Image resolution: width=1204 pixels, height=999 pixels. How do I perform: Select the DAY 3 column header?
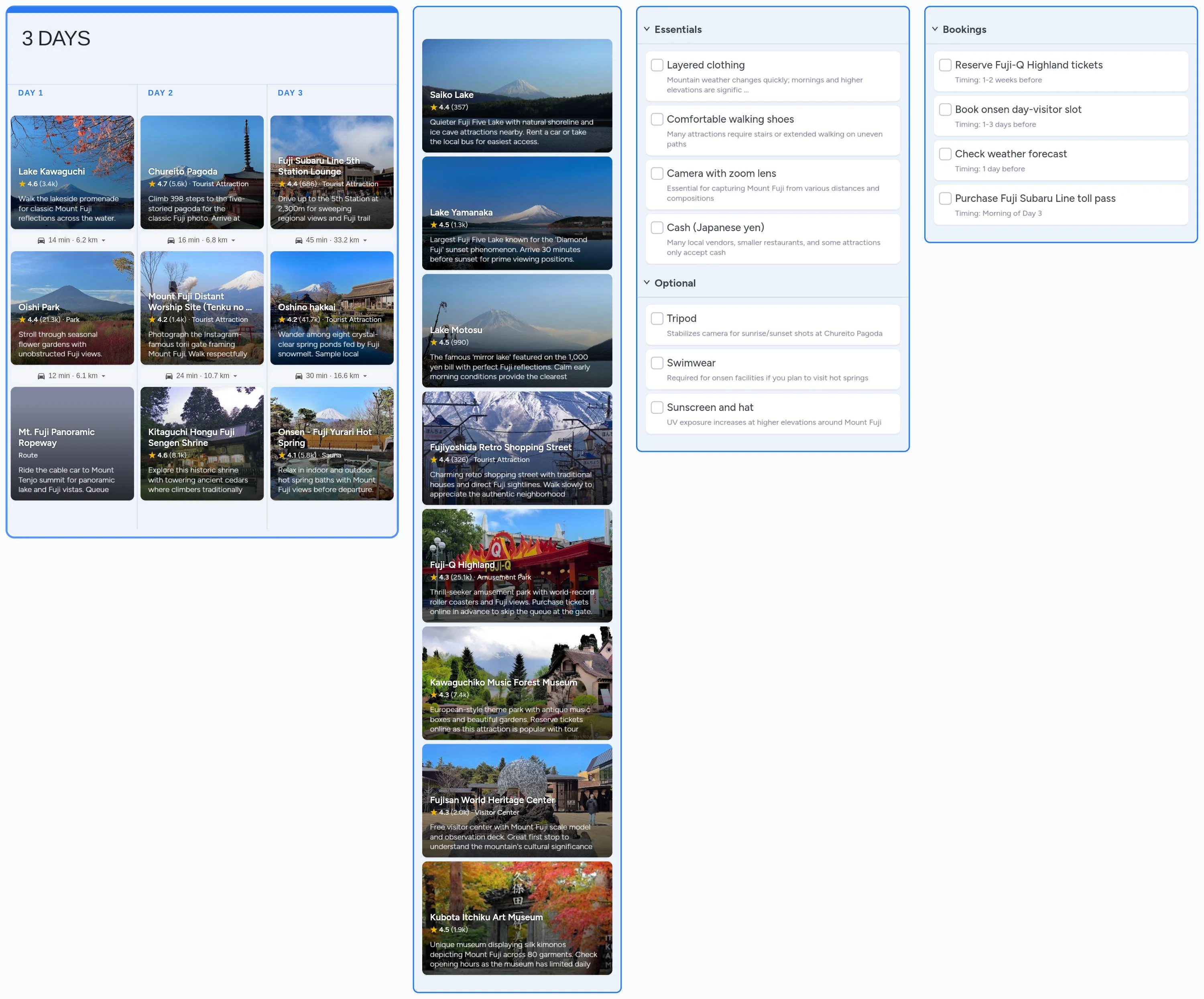(290, 93)
